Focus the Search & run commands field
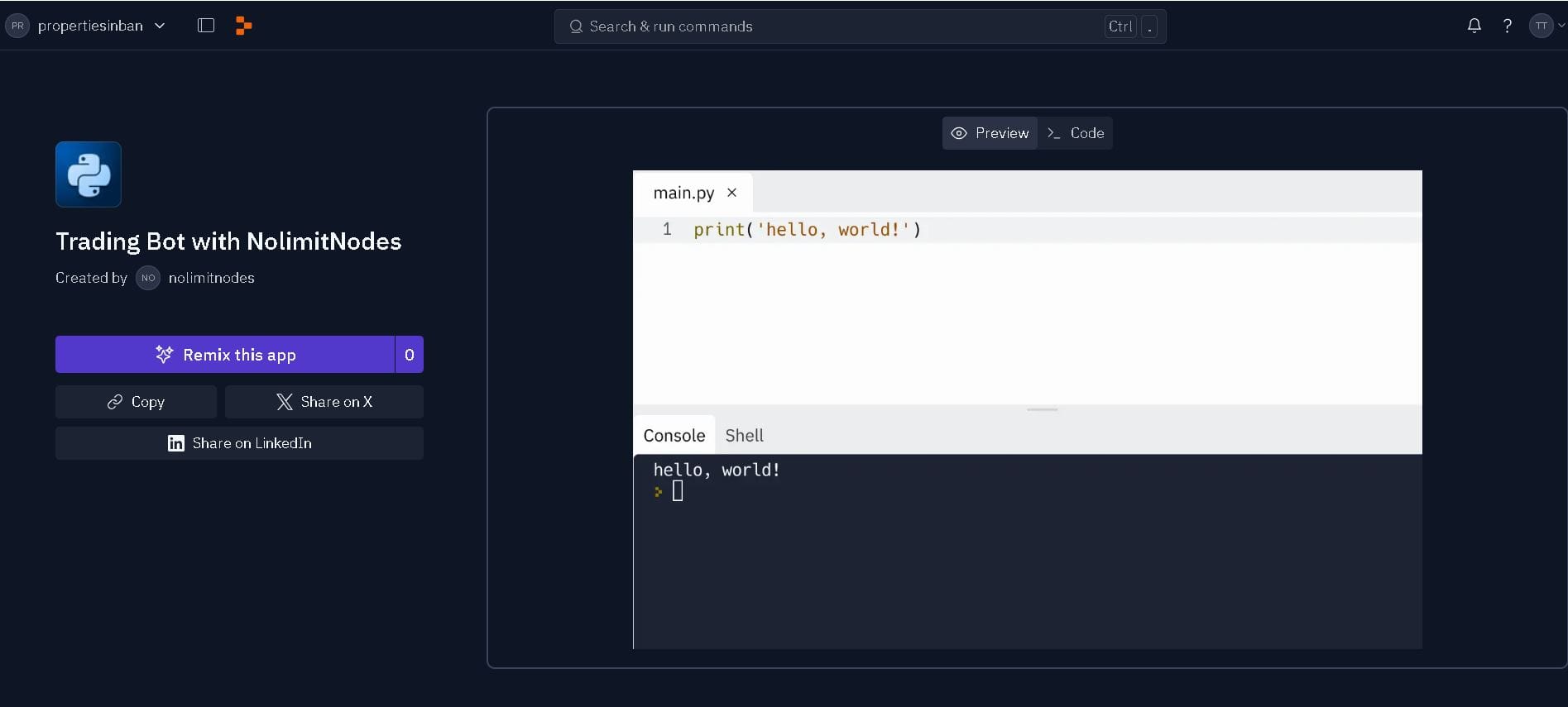 [860, 26]
